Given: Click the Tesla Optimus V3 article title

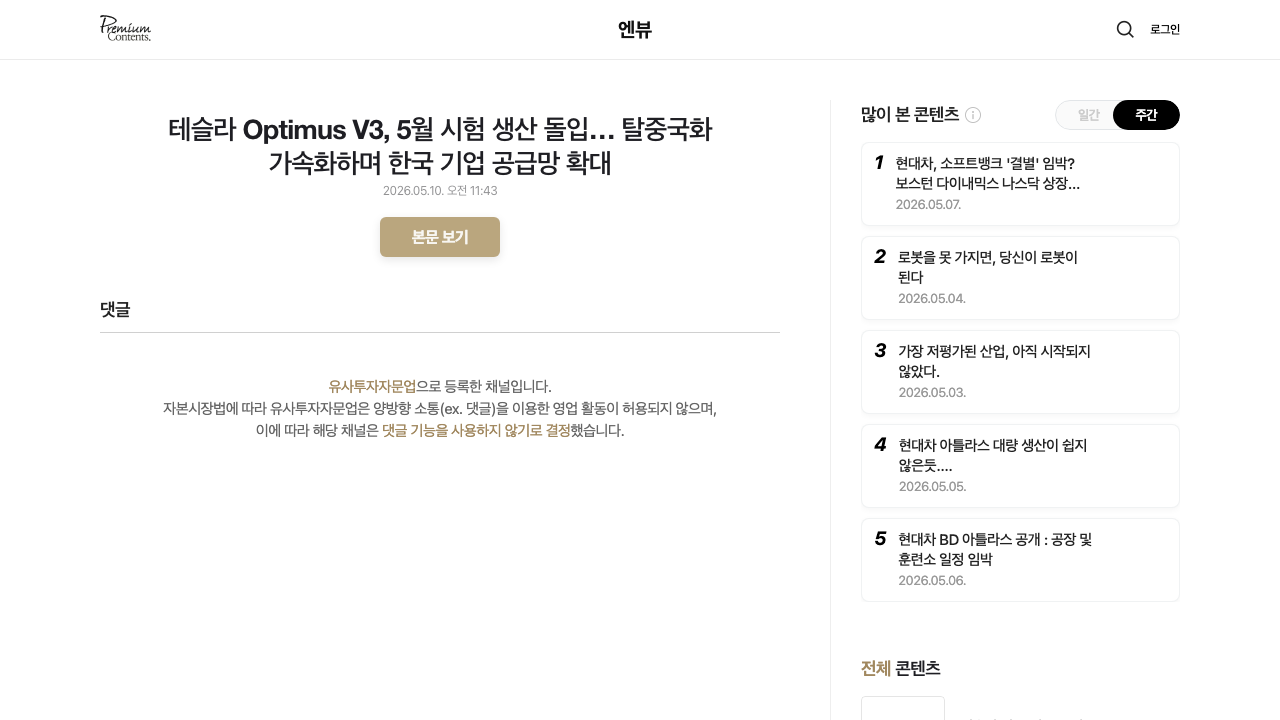Looking at the screenshot, I should pyautogui.click(x=440, y=146).
